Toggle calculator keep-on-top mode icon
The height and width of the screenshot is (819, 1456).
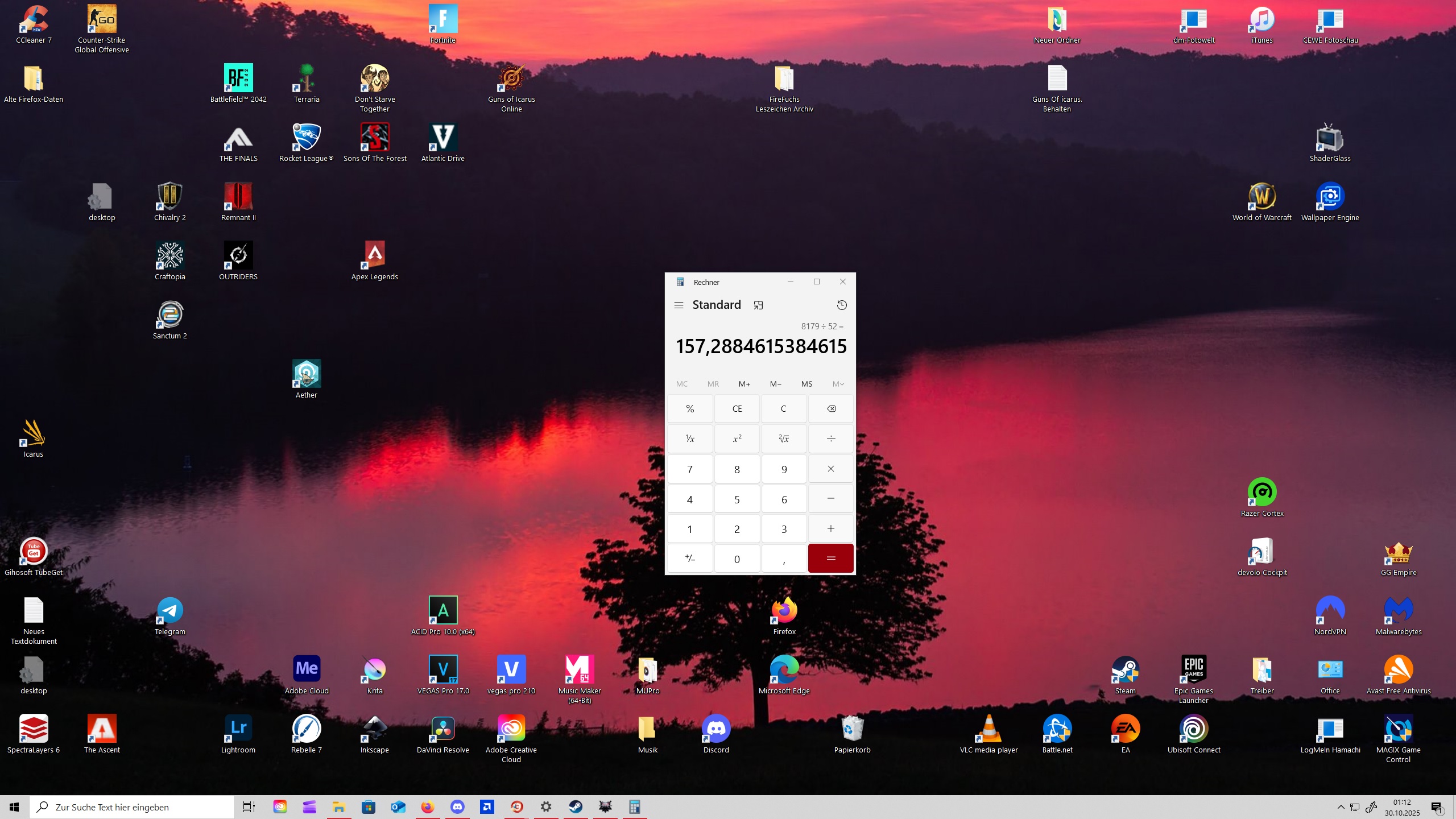point(758,305)
